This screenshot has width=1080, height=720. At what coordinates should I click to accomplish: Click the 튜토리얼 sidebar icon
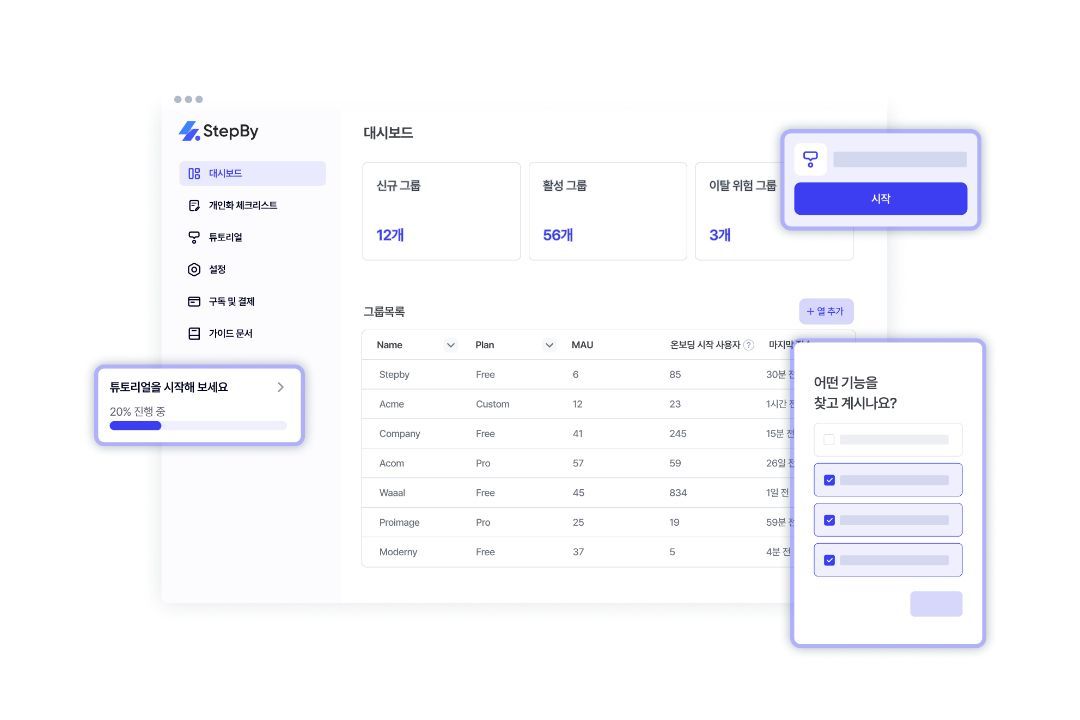194,237
